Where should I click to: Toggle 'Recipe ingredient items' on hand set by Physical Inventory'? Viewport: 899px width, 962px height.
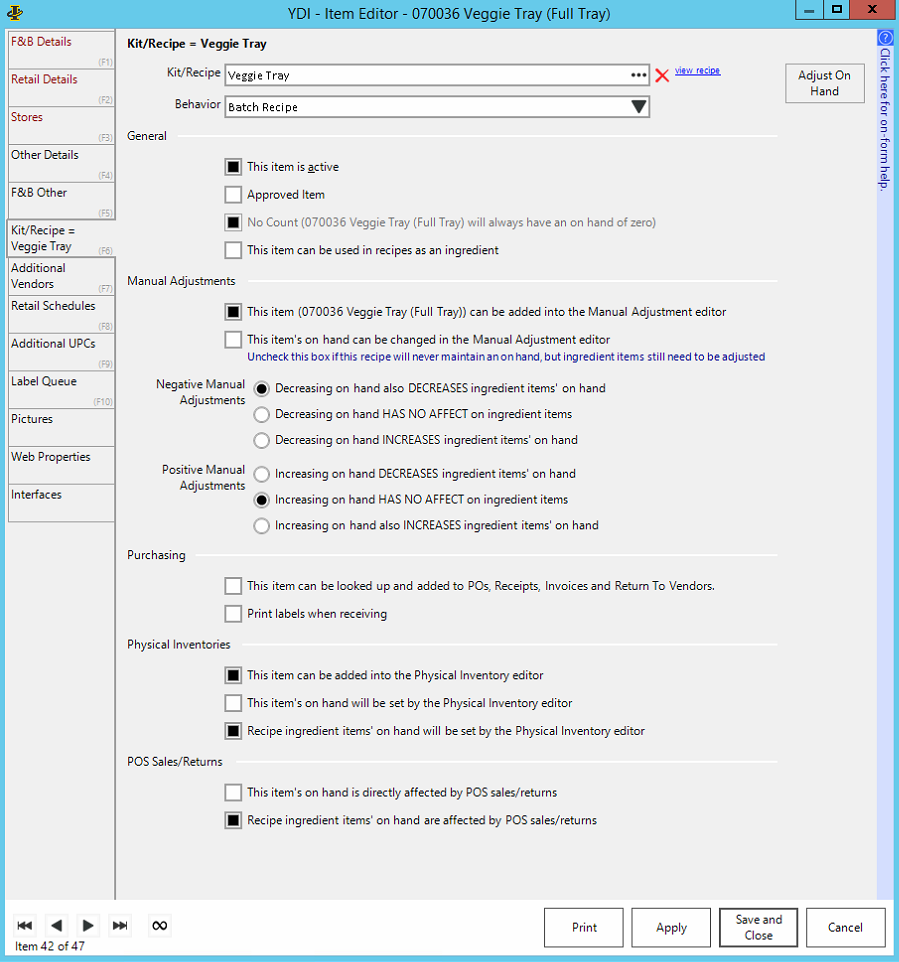pyautogui.click(x=233, y=731)
